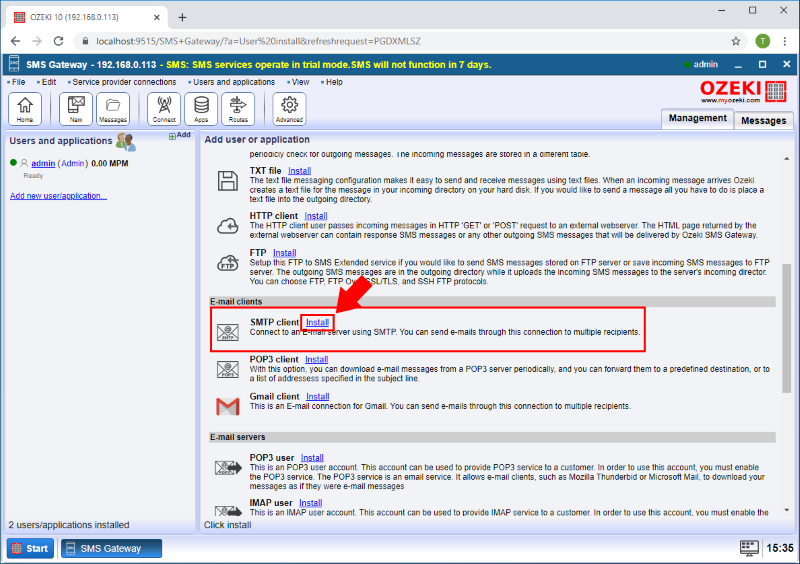This screenshot has height=564, width=800.
Task: Click the POP3 client envelope icon
Action: [228, 369]
